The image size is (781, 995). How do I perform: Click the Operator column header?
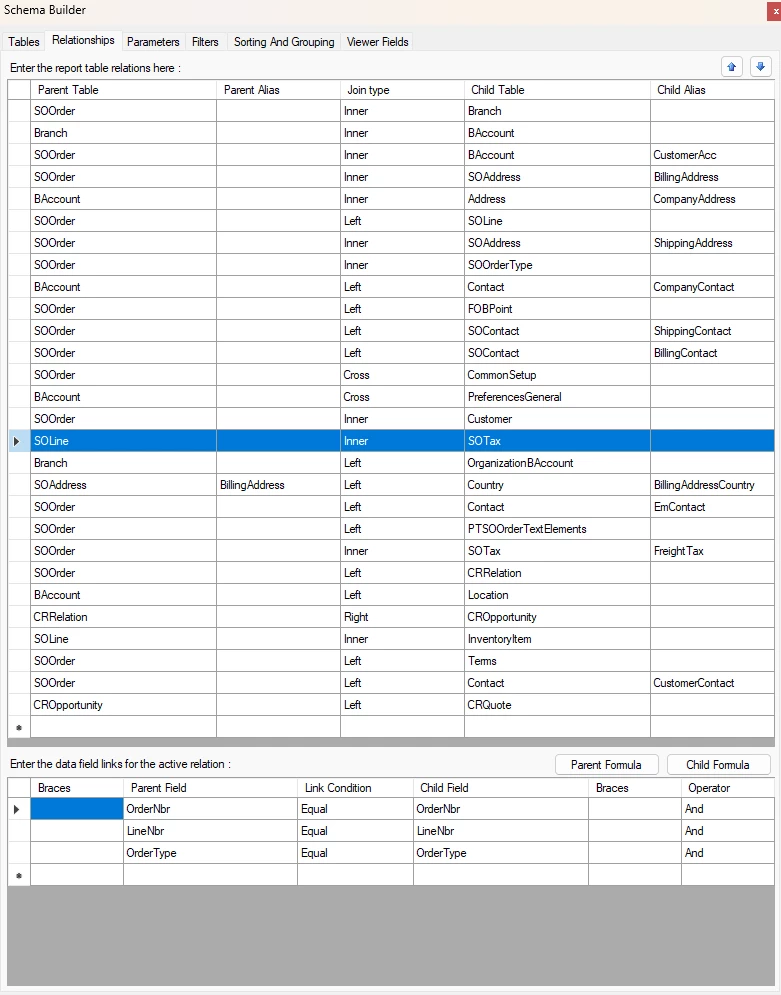728,788
